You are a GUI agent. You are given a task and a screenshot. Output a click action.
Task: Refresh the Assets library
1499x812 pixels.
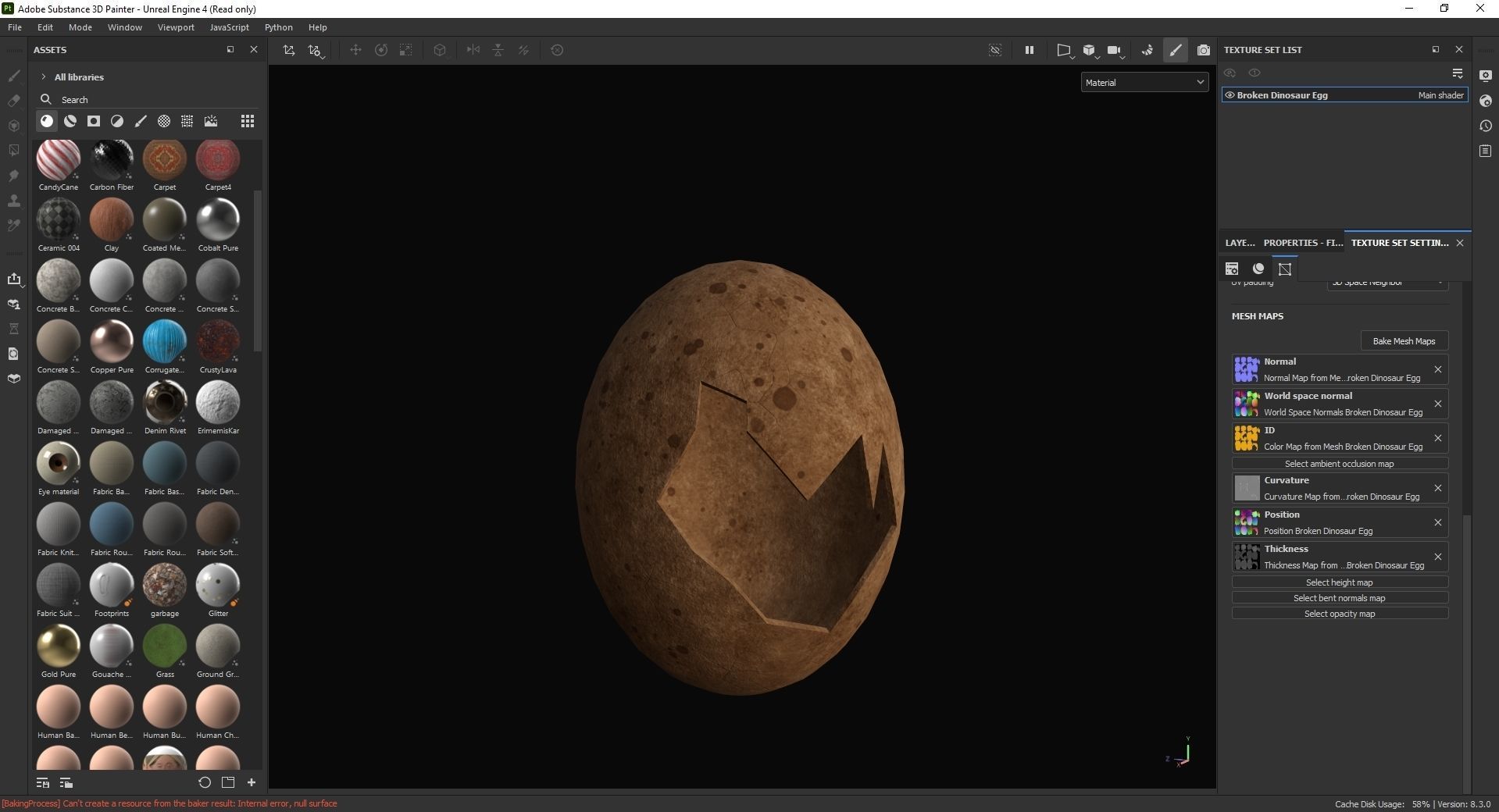coord(205,782)
